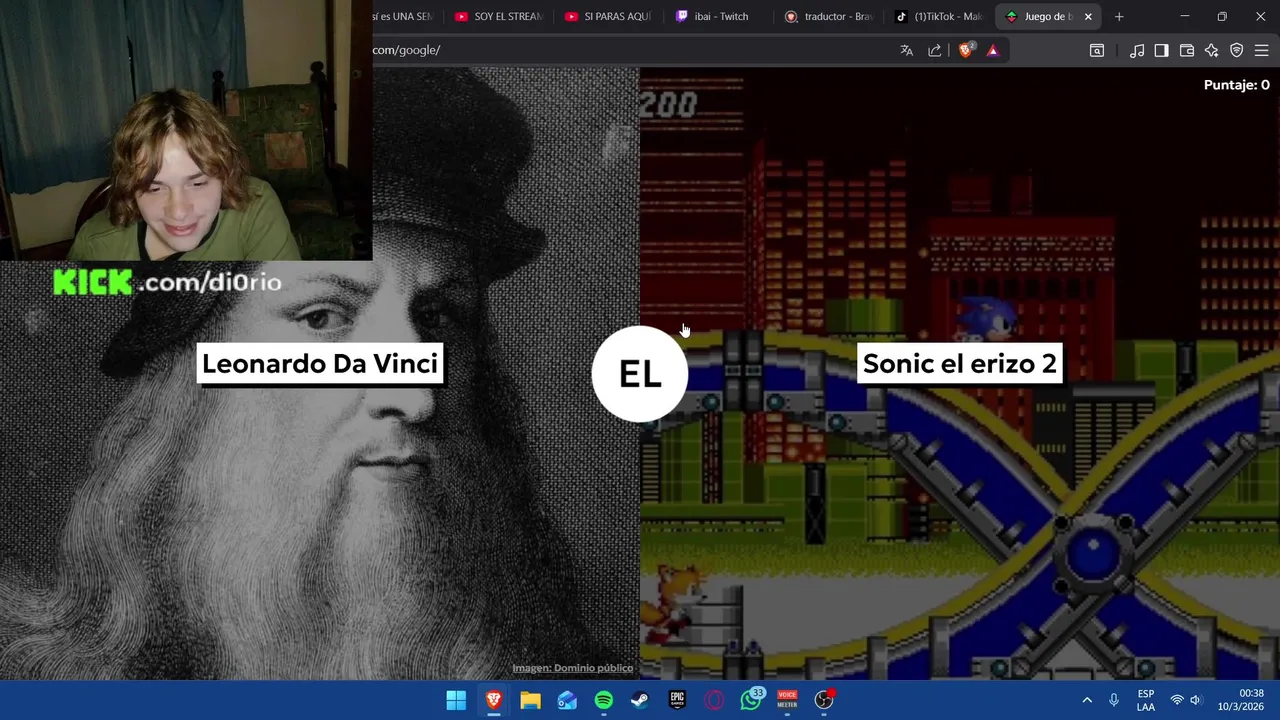Choose the Leonardo Da Vinci option

320,363
